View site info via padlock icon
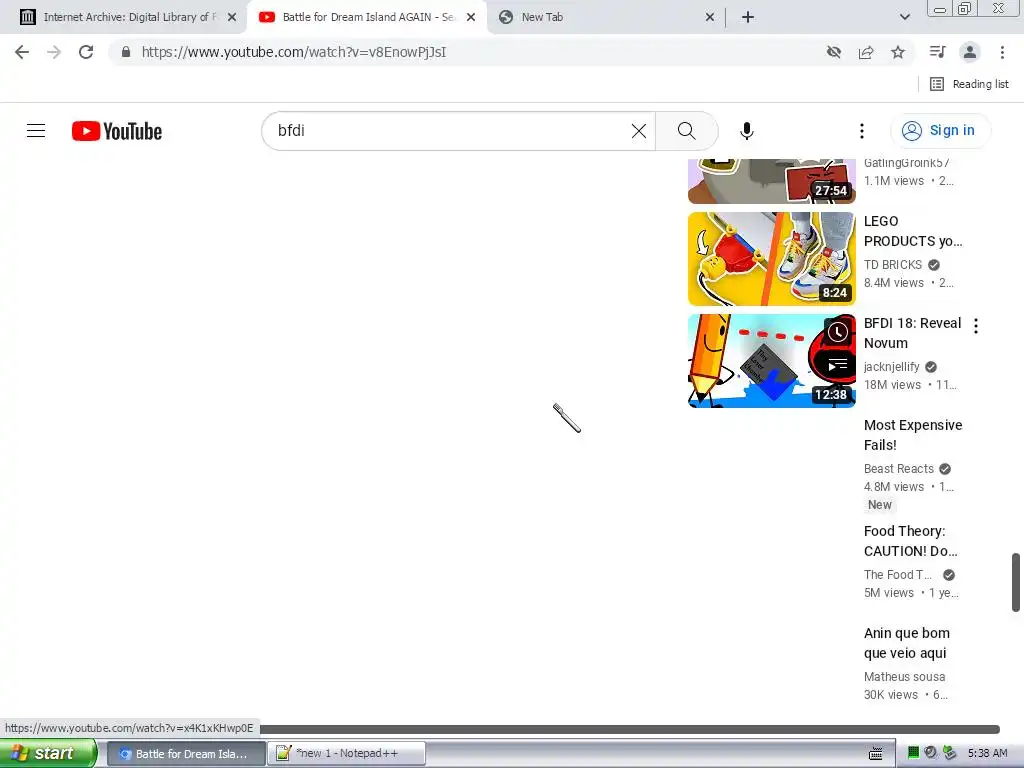 coord(126,52)
